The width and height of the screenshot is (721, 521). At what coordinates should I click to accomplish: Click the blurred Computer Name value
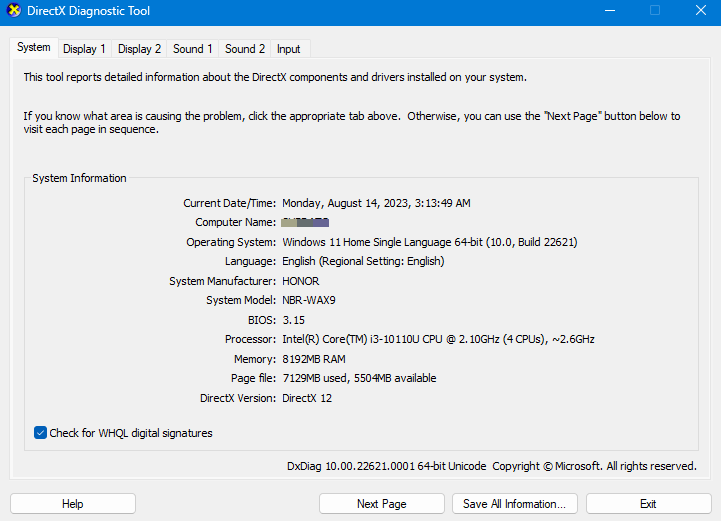click(x=306, y=222)
